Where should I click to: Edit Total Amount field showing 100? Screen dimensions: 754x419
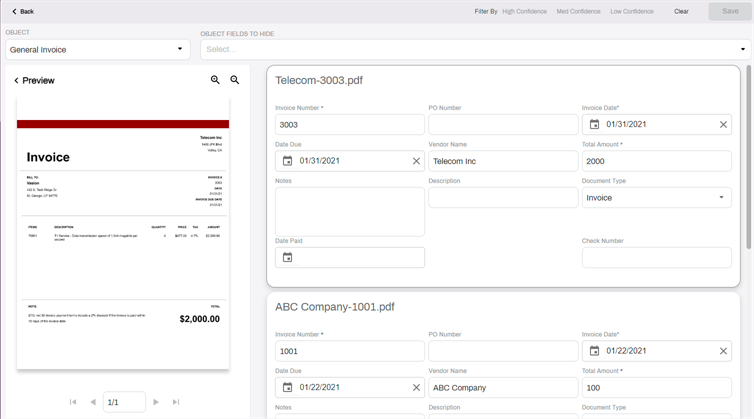point(656,388)
